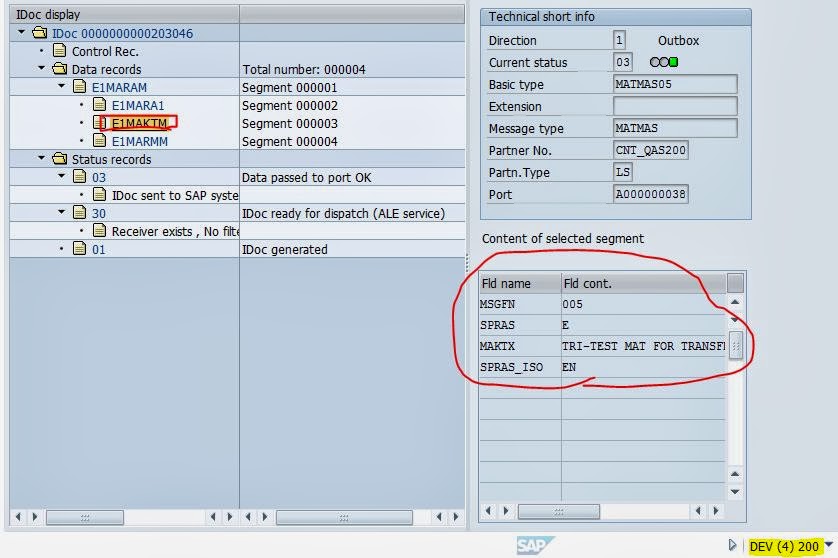The image size is (838, 558).
Task: Open IDoc 0000000000203046 root link
Action: point(122,33)
